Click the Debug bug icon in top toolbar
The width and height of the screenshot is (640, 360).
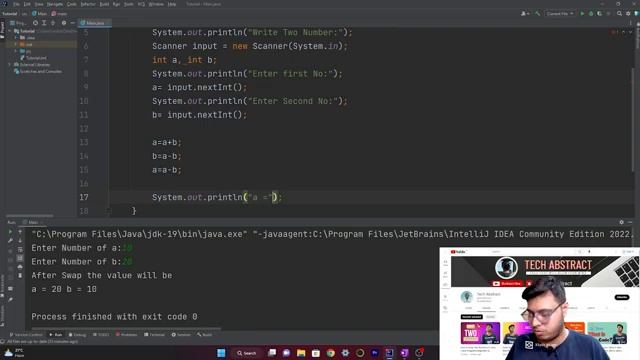[x=591, y=13]
